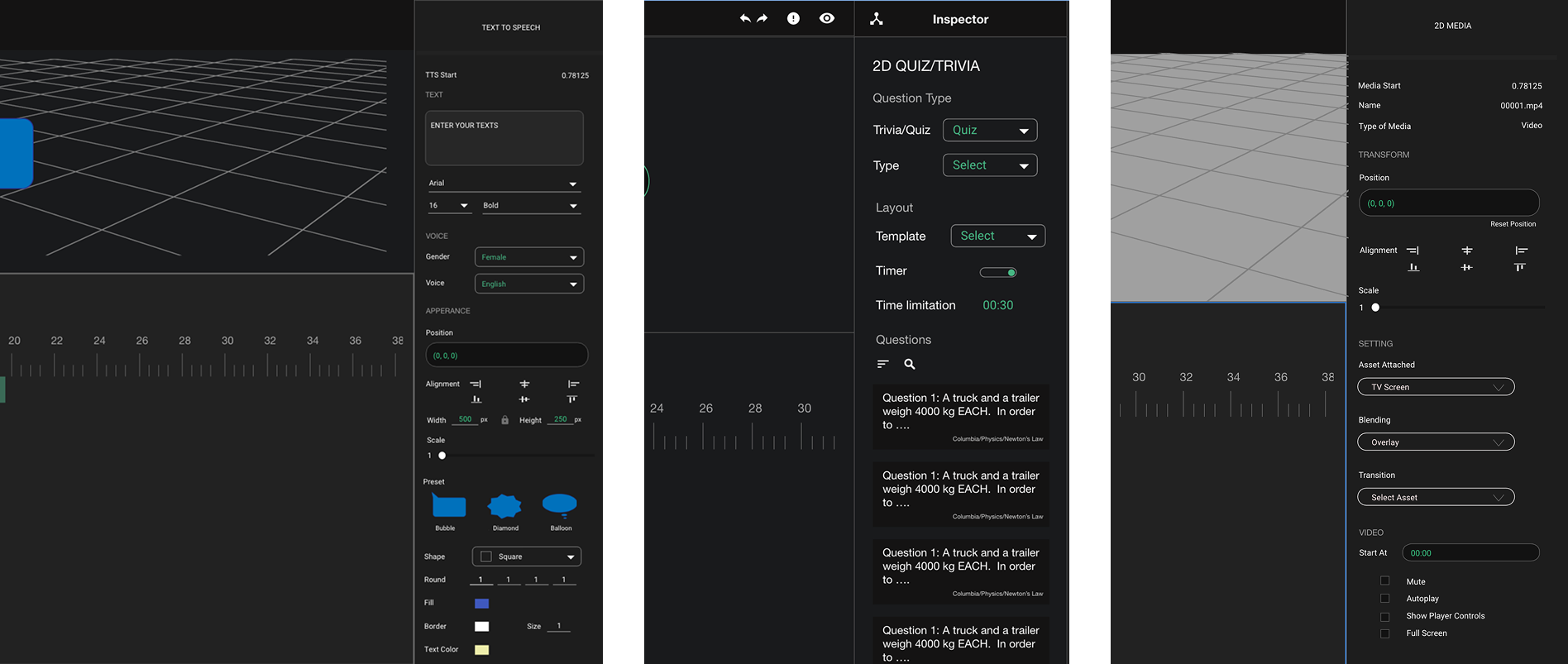Viewport: 1568px width, 664px height.
Task: Click the first Round corner value field
Action: tap(480, 580)
